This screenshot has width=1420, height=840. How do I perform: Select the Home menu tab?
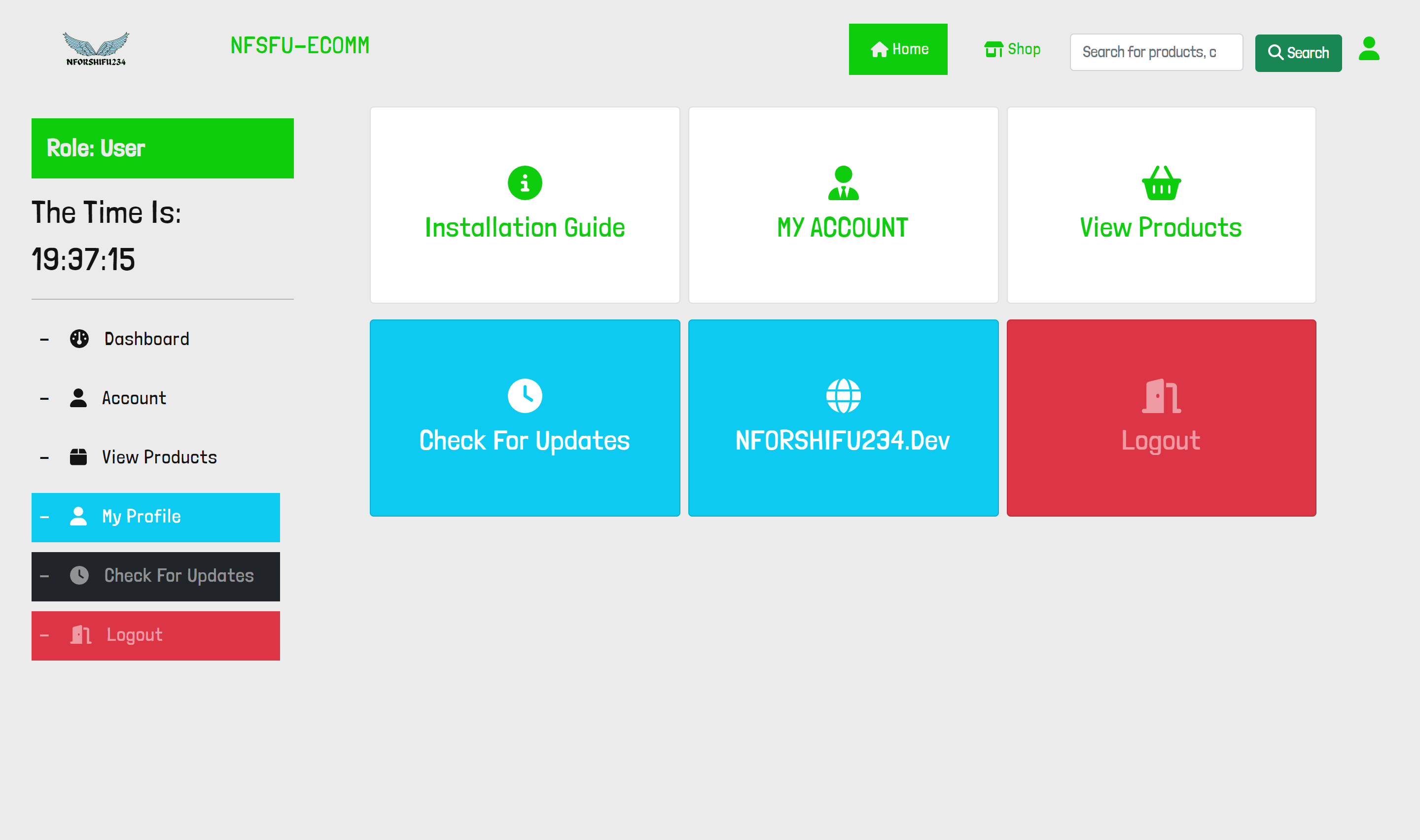coord(898,49)
